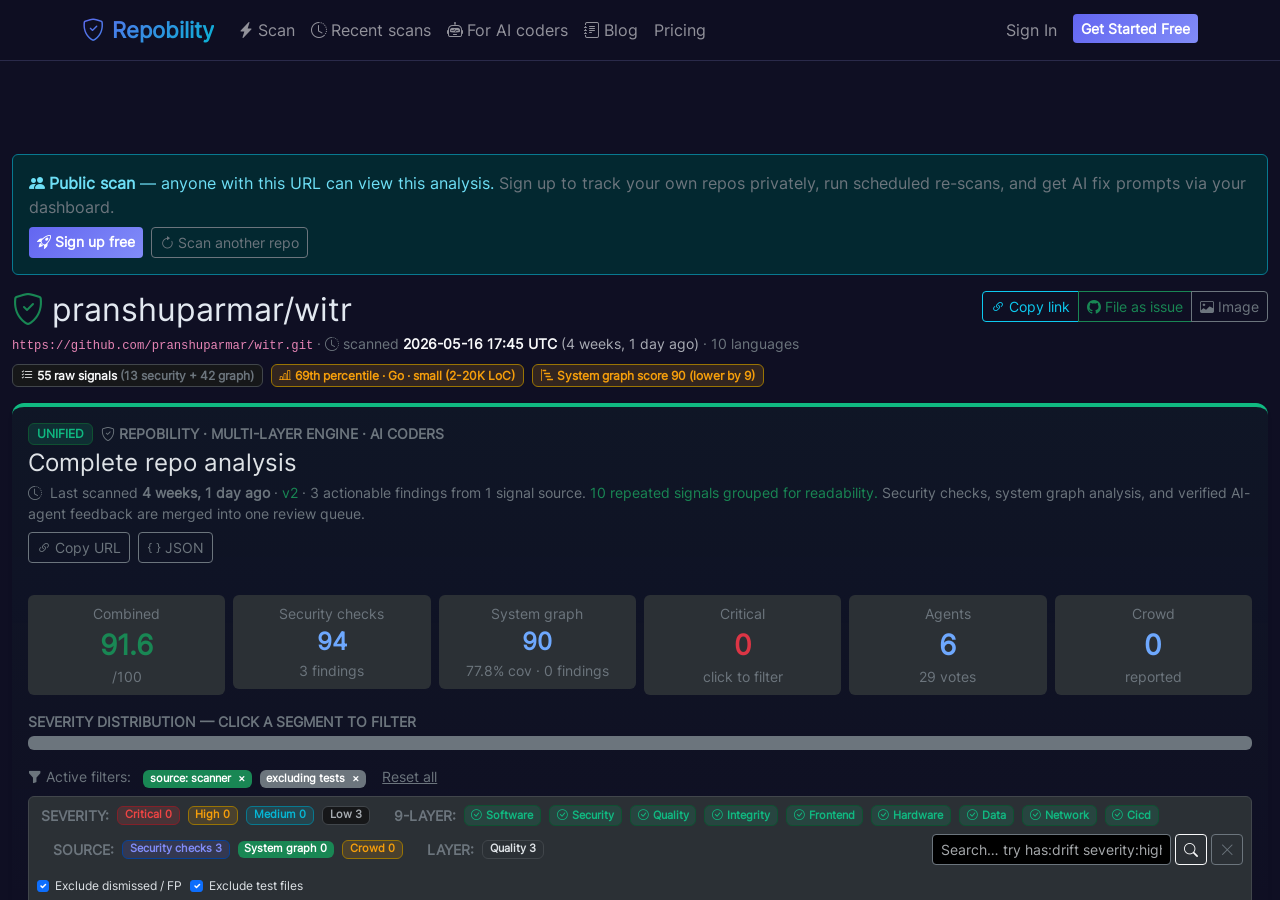Open the Scan page
The height and width of the screenshot is (900, 1280).
[x=267, y=30]
